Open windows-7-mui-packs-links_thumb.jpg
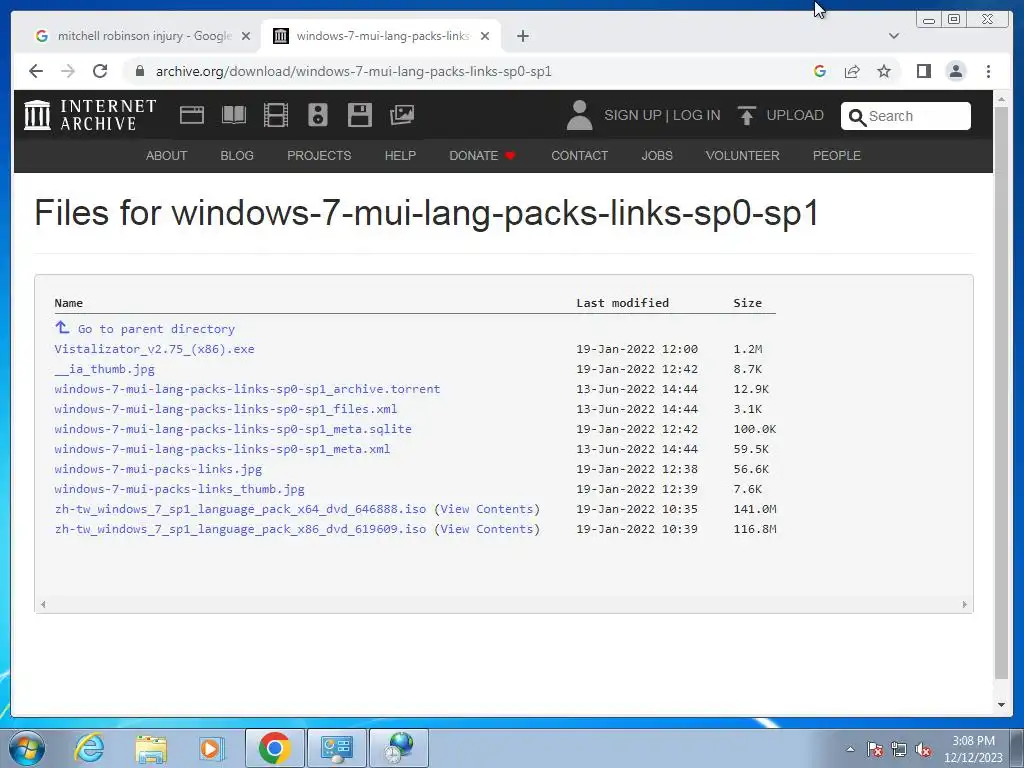Viewport: 1024px width, 768px height. pyautogui.click(x=180, y=489)
